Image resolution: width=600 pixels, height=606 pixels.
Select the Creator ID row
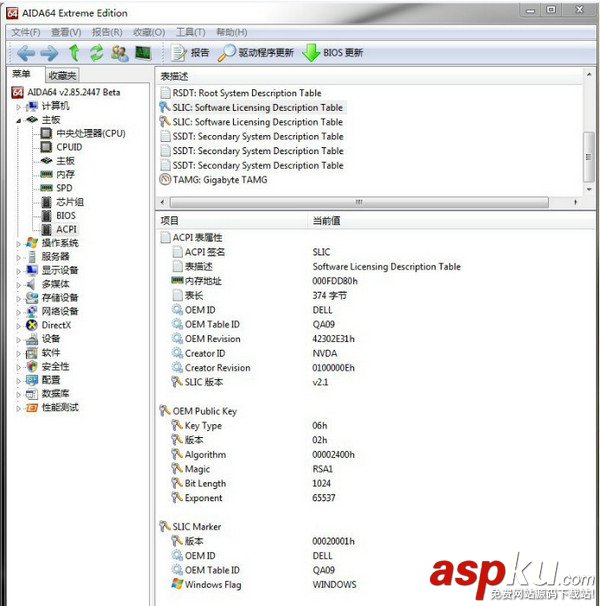[x=254, y=354]
